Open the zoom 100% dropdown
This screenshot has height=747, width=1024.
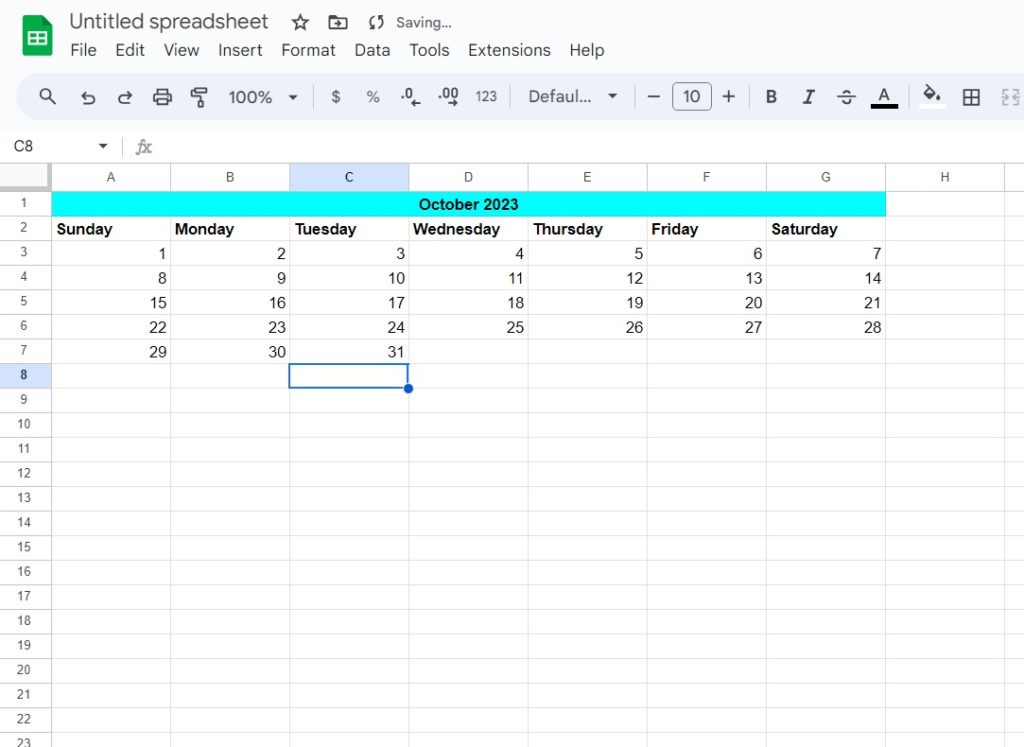[x=263, y=97]
